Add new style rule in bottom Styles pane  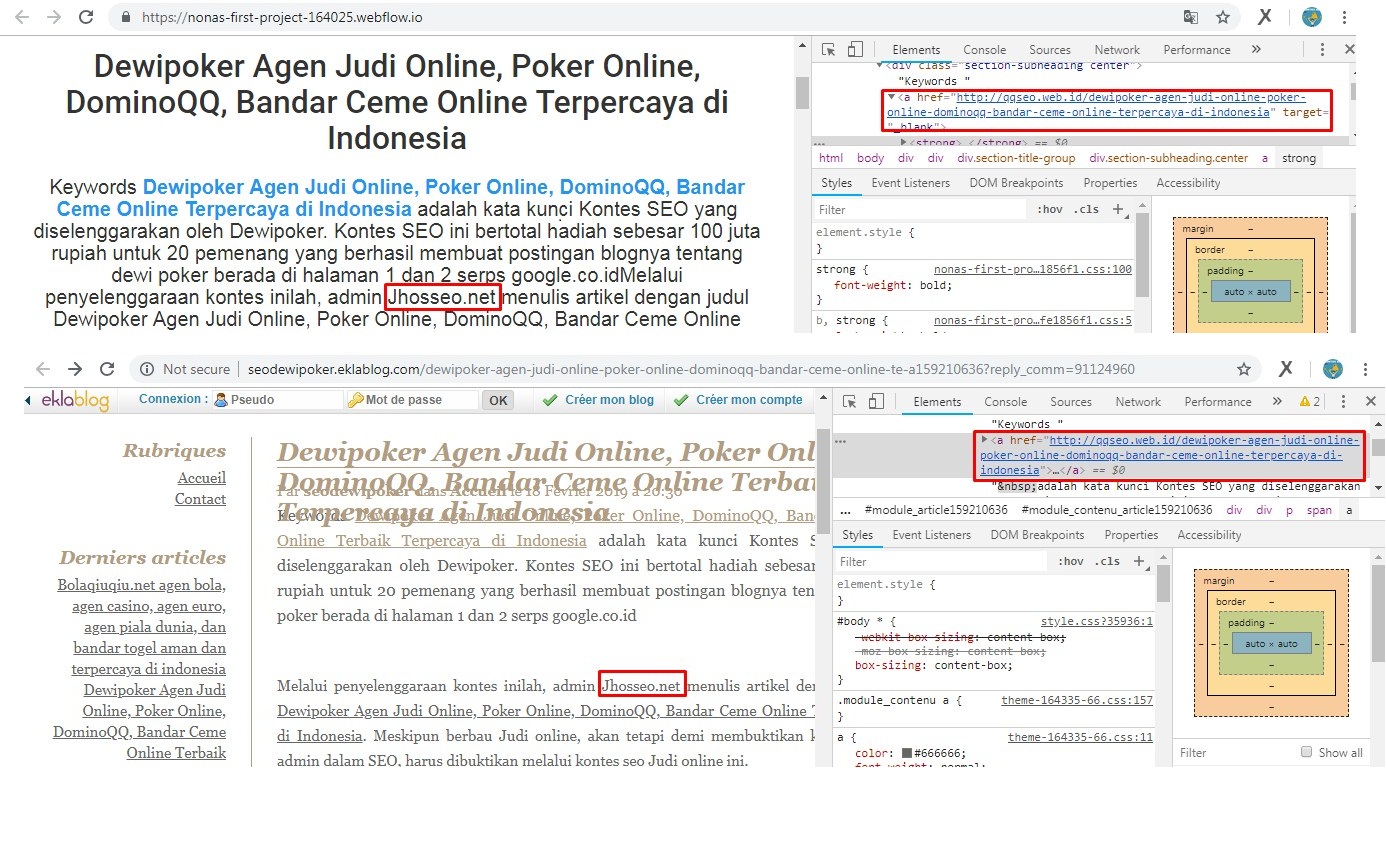[1139, 561]
